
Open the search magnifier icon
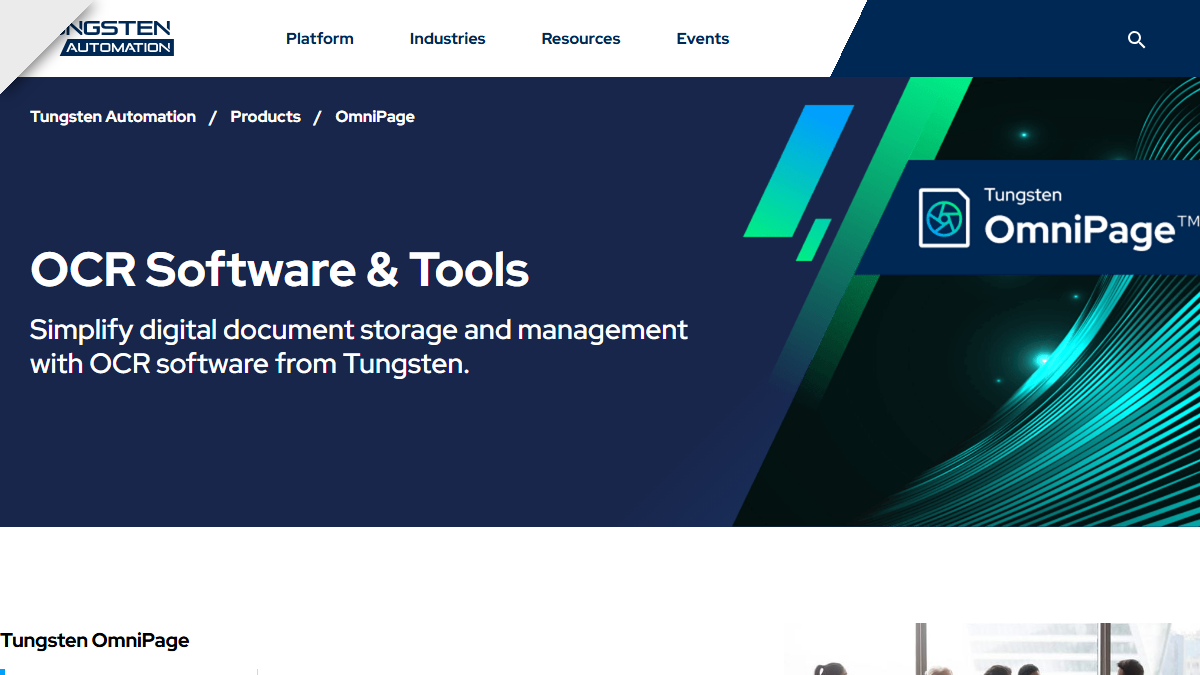pos(1136,40)
